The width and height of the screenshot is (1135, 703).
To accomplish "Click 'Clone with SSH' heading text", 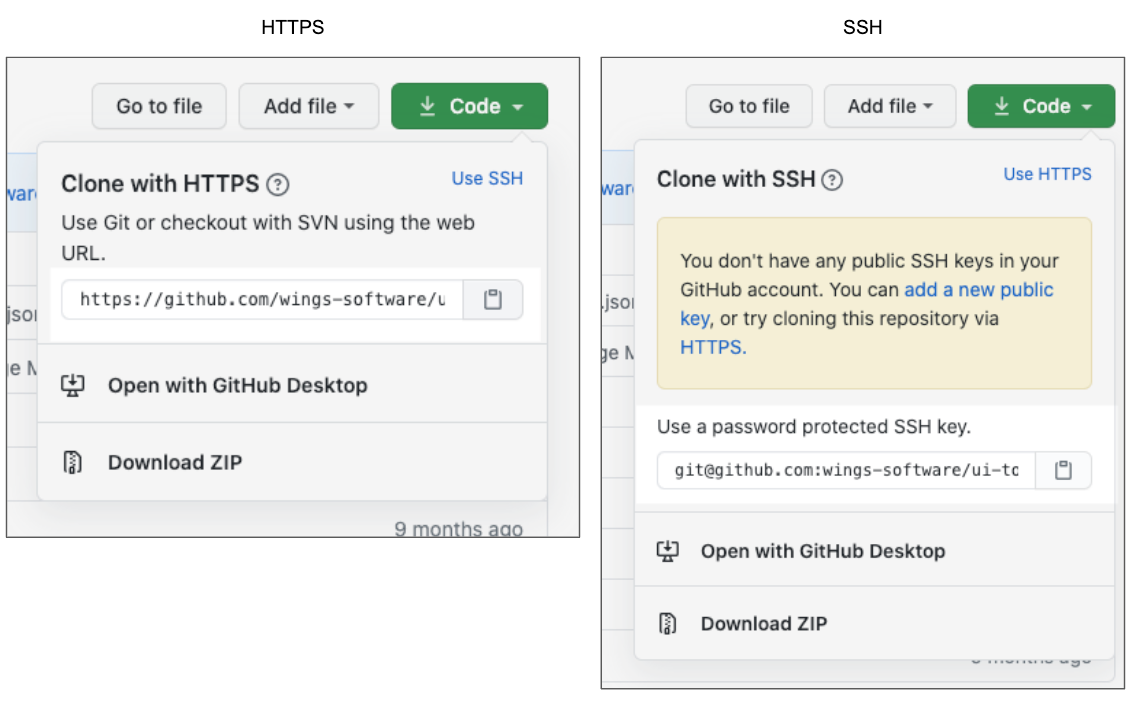I will click(x=736, y=179).
